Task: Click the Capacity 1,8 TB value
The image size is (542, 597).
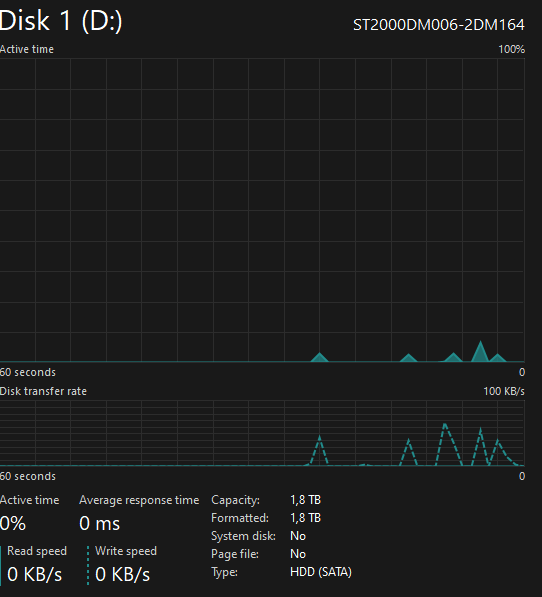Action: pos(306,500)
